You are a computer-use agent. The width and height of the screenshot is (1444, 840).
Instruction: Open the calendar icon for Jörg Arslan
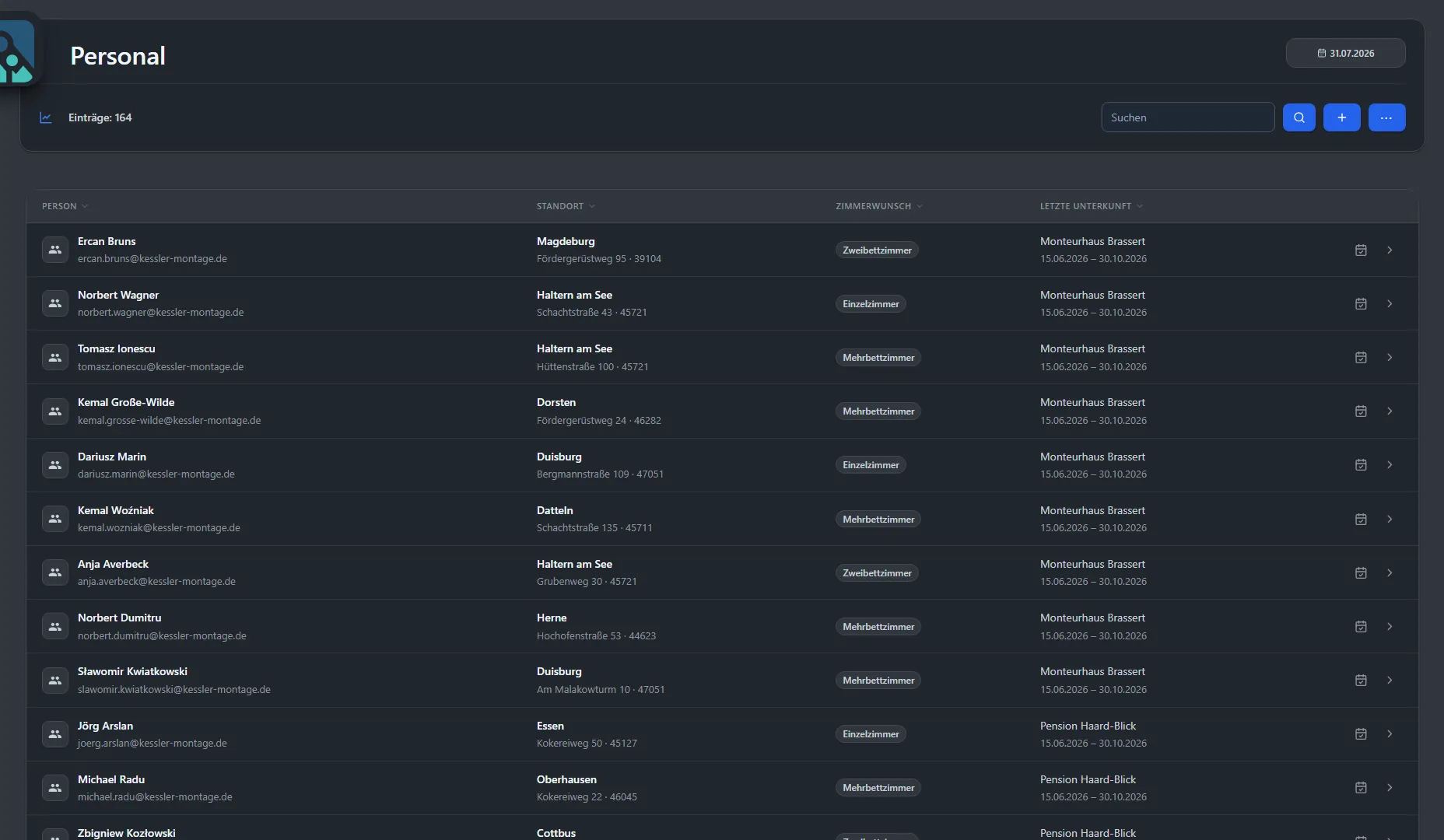coord(1361,734)
